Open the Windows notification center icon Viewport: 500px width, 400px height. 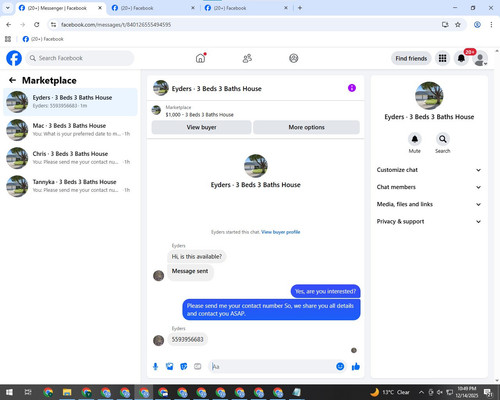[x=488, y=392]
